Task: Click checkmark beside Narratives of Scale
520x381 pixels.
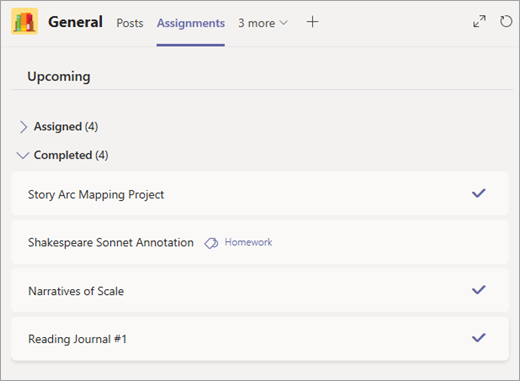Action: [479, 290]
